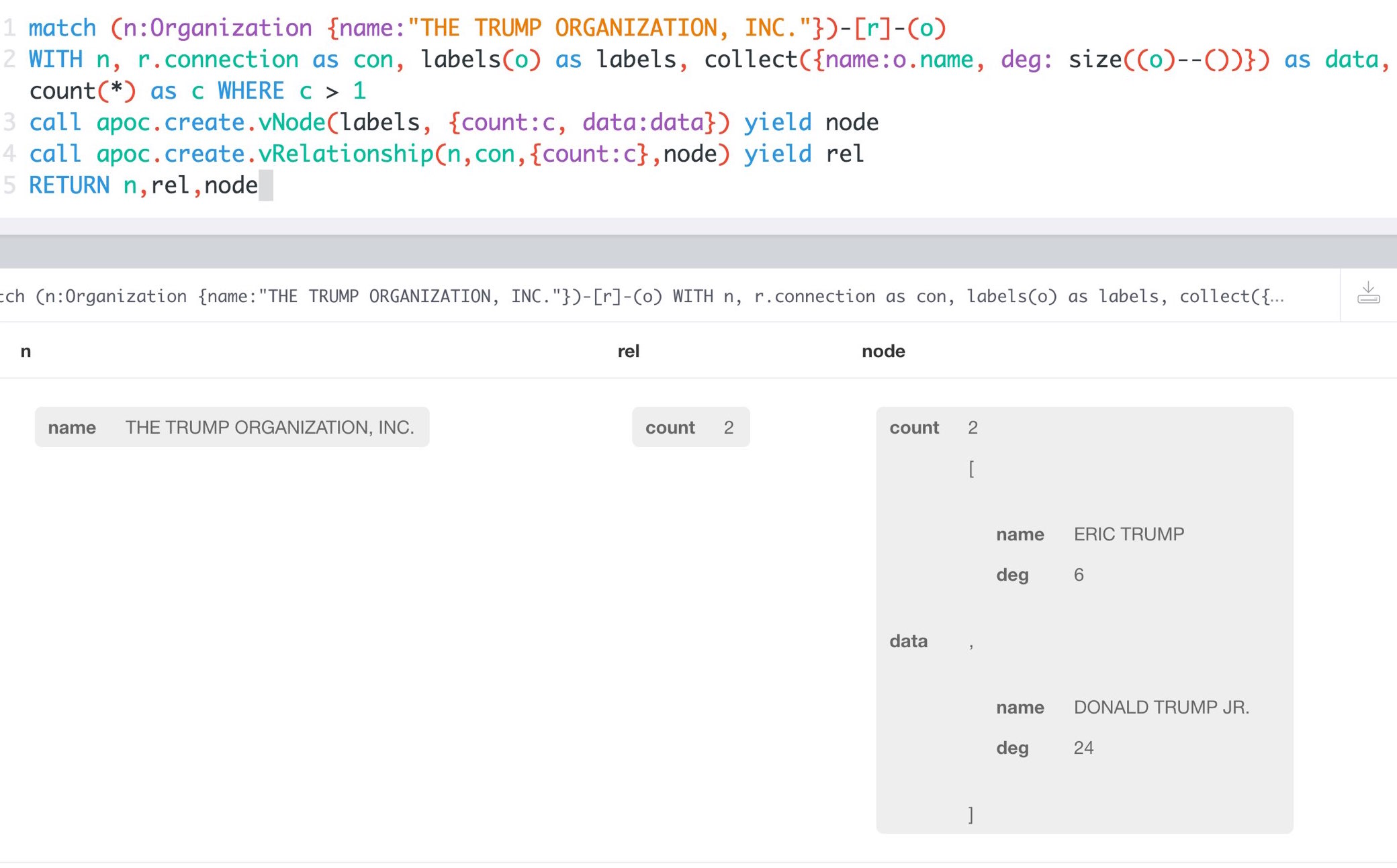Viewport: 1397px width, 868px height.
Task: Click the node count value 2
Action: [973, 427]
